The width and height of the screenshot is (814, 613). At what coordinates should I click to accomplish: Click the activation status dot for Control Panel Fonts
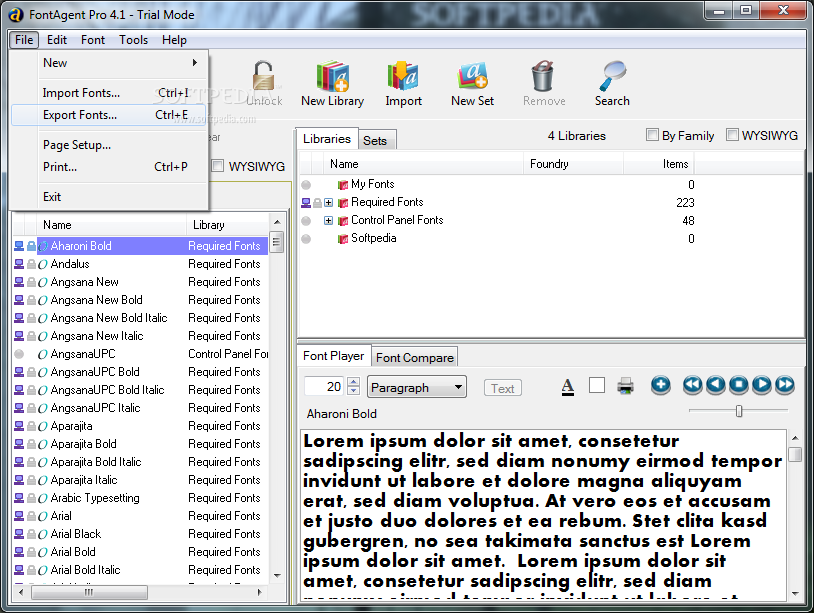pyautogui.click(x=306, y=221)
